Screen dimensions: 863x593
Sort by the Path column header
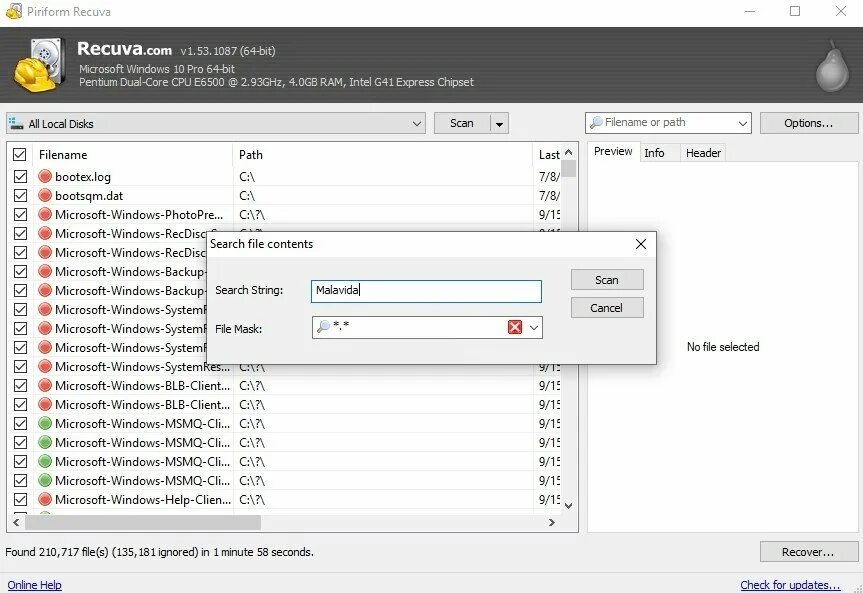pos(383,155)
